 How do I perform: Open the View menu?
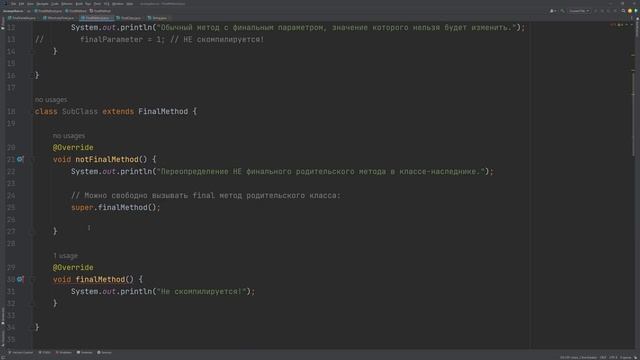(x=30, y=4)
